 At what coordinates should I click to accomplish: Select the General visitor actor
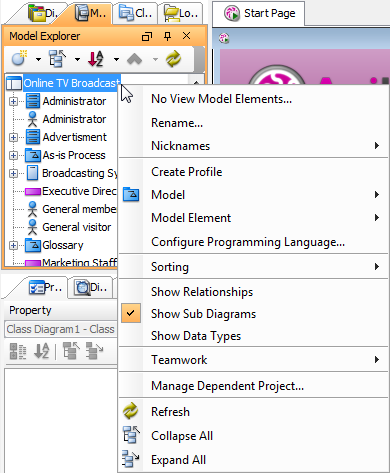tap(77, 227)
